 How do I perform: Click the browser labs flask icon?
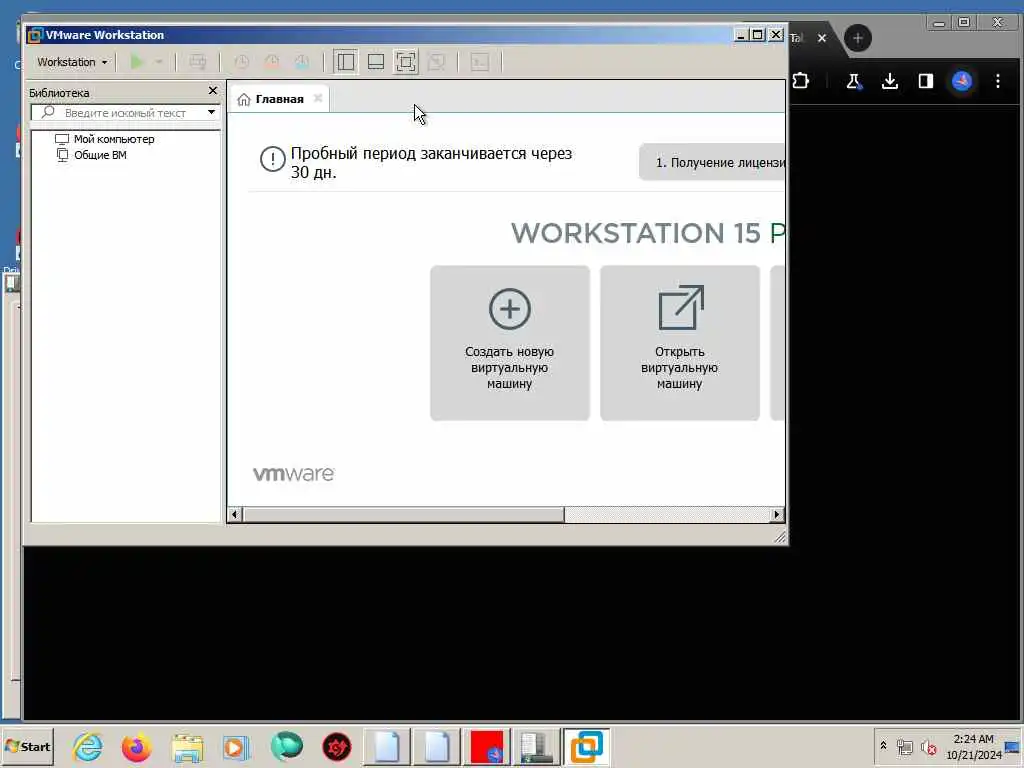click(x=854, y=81)
